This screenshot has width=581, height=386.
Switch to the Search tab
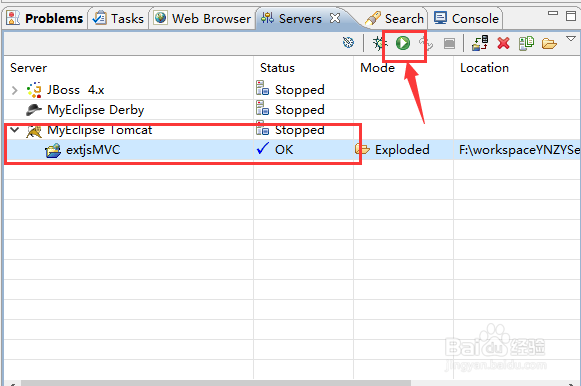(x=395, y=19)
